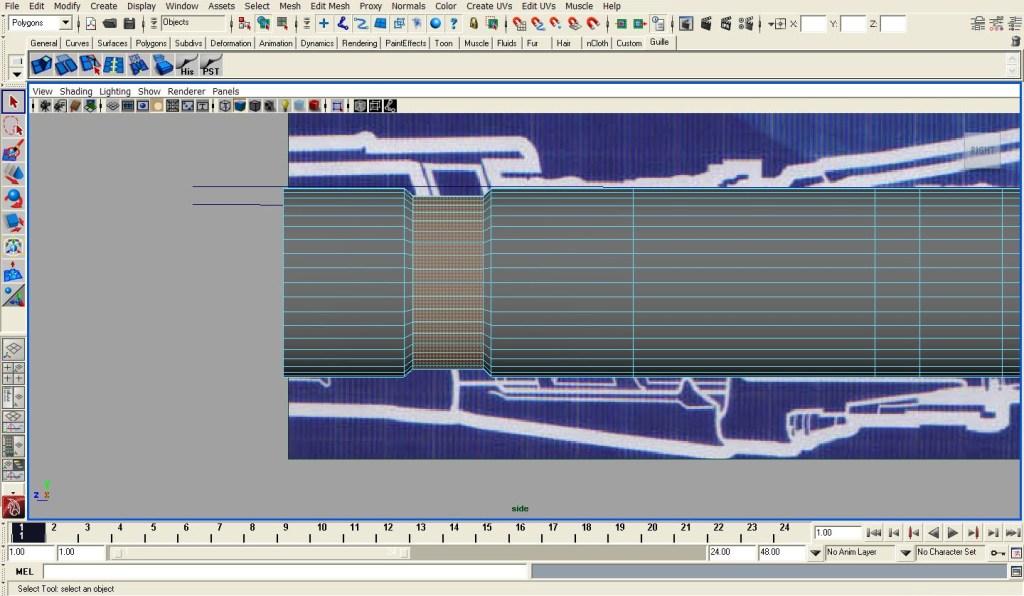Click the PST shelf button
Viewport: 1024px width, 596px height.
click(x=211, y=65)
